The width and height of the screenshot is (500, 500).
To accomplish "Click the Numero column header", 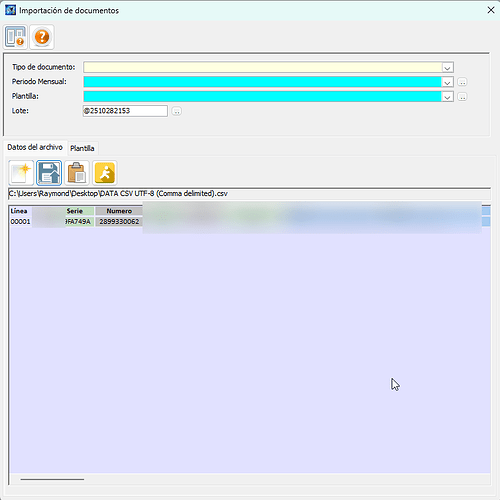I will coord(119,211).
